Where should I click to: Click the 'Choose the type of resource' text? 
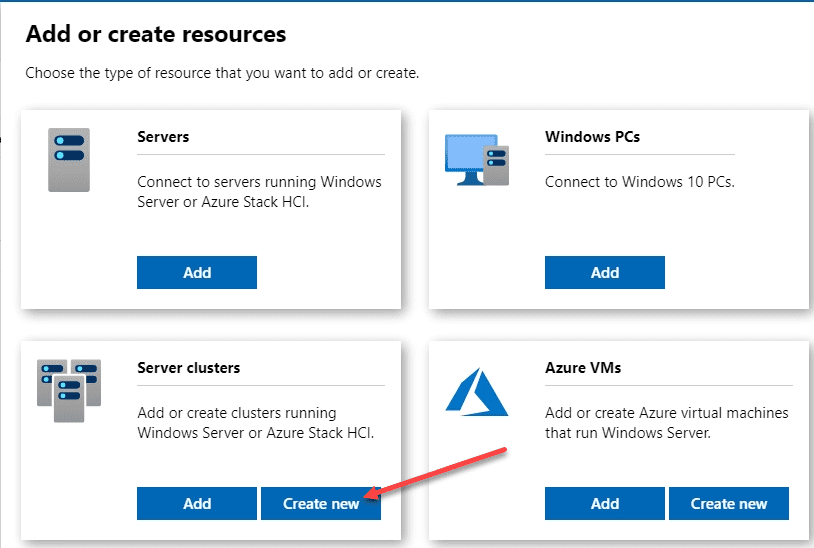click(x=222, y=73)
